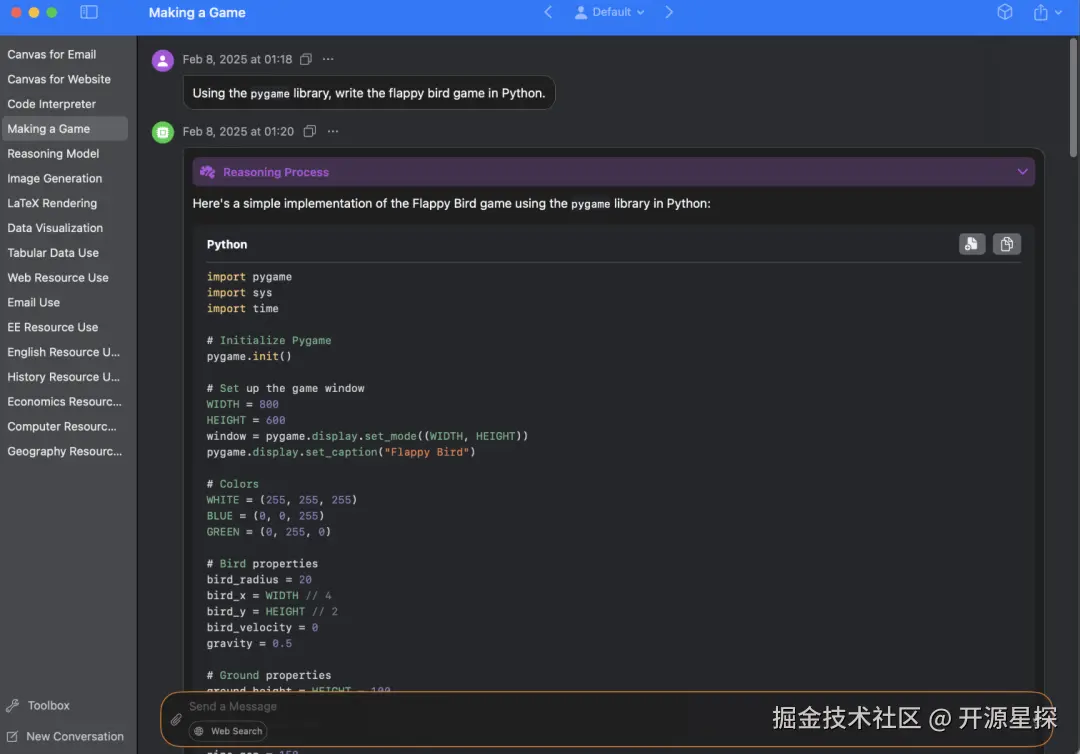
Task: Click the code line gravity = 0.5
Action: tap(249, 643)
